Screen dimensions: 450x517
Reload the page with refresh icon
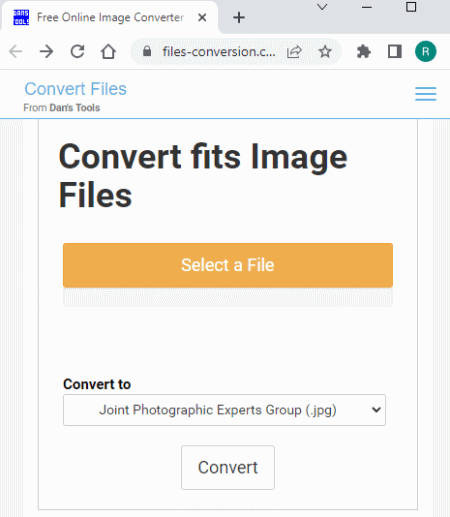pos(77,52)
